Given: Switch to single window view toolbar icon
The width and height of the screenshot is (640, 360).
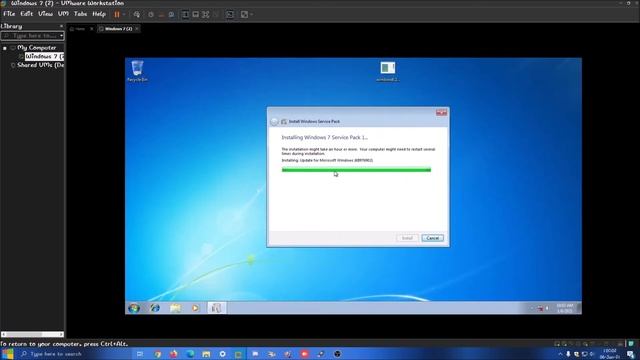Looking at the screenshot, I should [x=196, y=14].
